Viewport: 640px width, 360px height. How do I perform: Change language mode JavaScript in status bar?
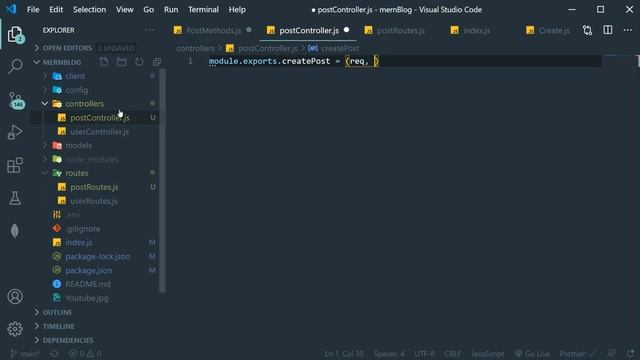click(487, 354)
